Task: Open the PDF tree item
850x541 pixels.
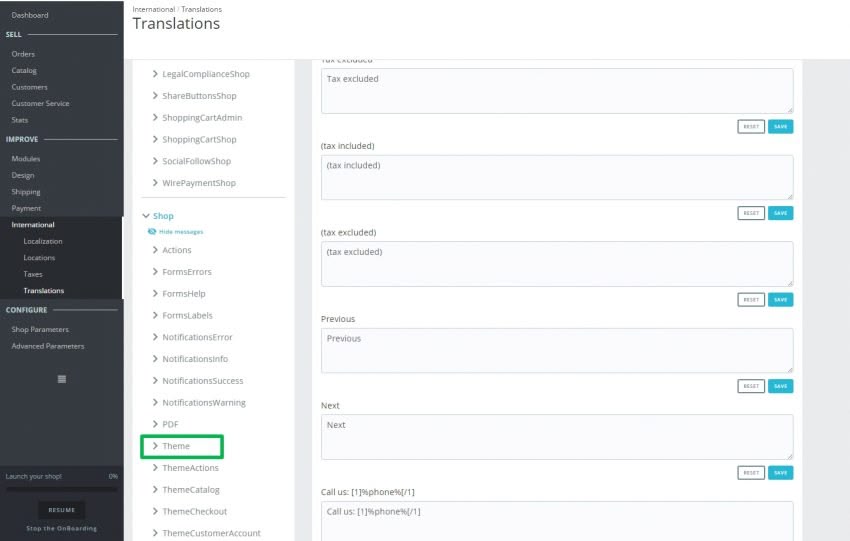Action: pos(170,424)
